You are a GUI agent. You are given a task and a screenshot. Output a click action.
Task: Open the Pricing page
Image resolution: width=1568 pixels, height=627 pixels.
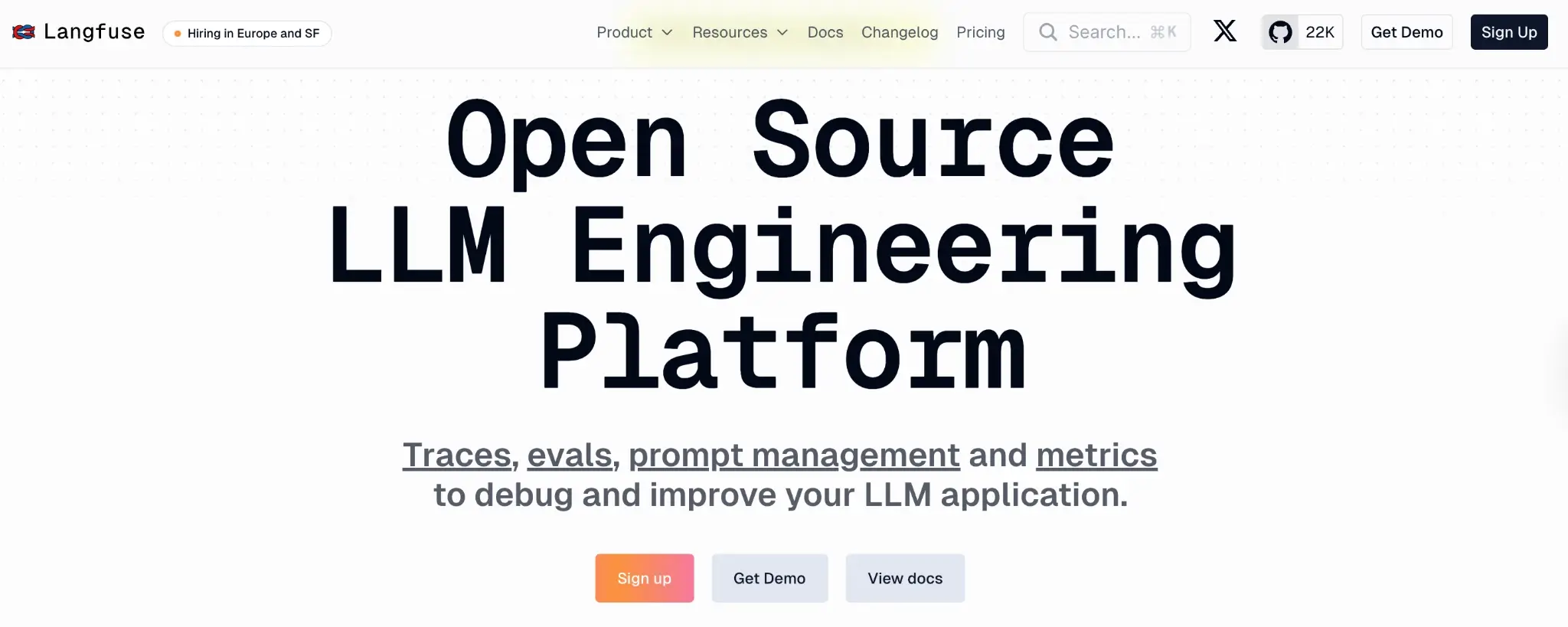tap(980, 32)
